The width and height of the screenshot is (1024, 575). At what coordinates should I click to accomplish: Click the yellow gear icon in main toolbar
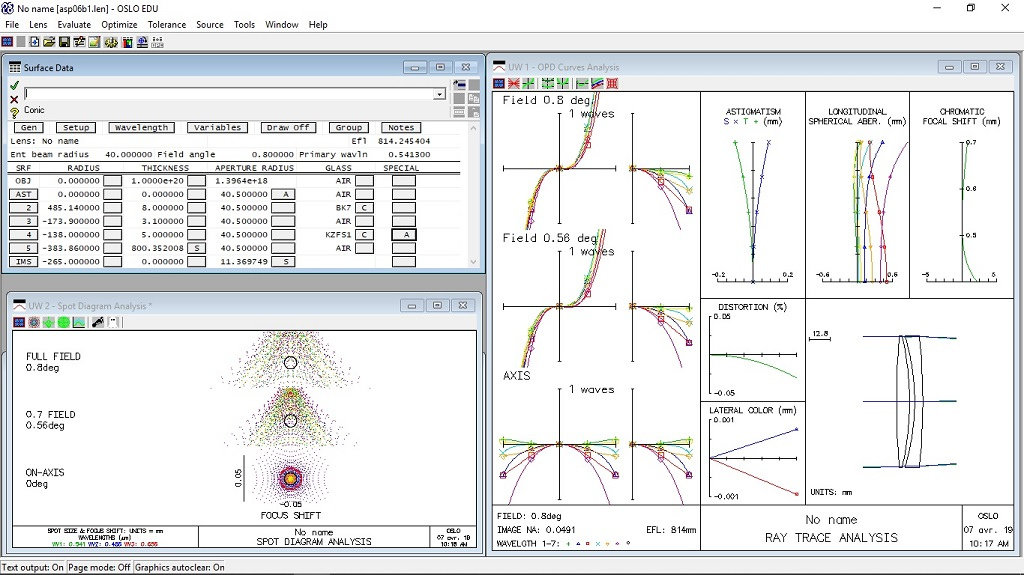111,42
